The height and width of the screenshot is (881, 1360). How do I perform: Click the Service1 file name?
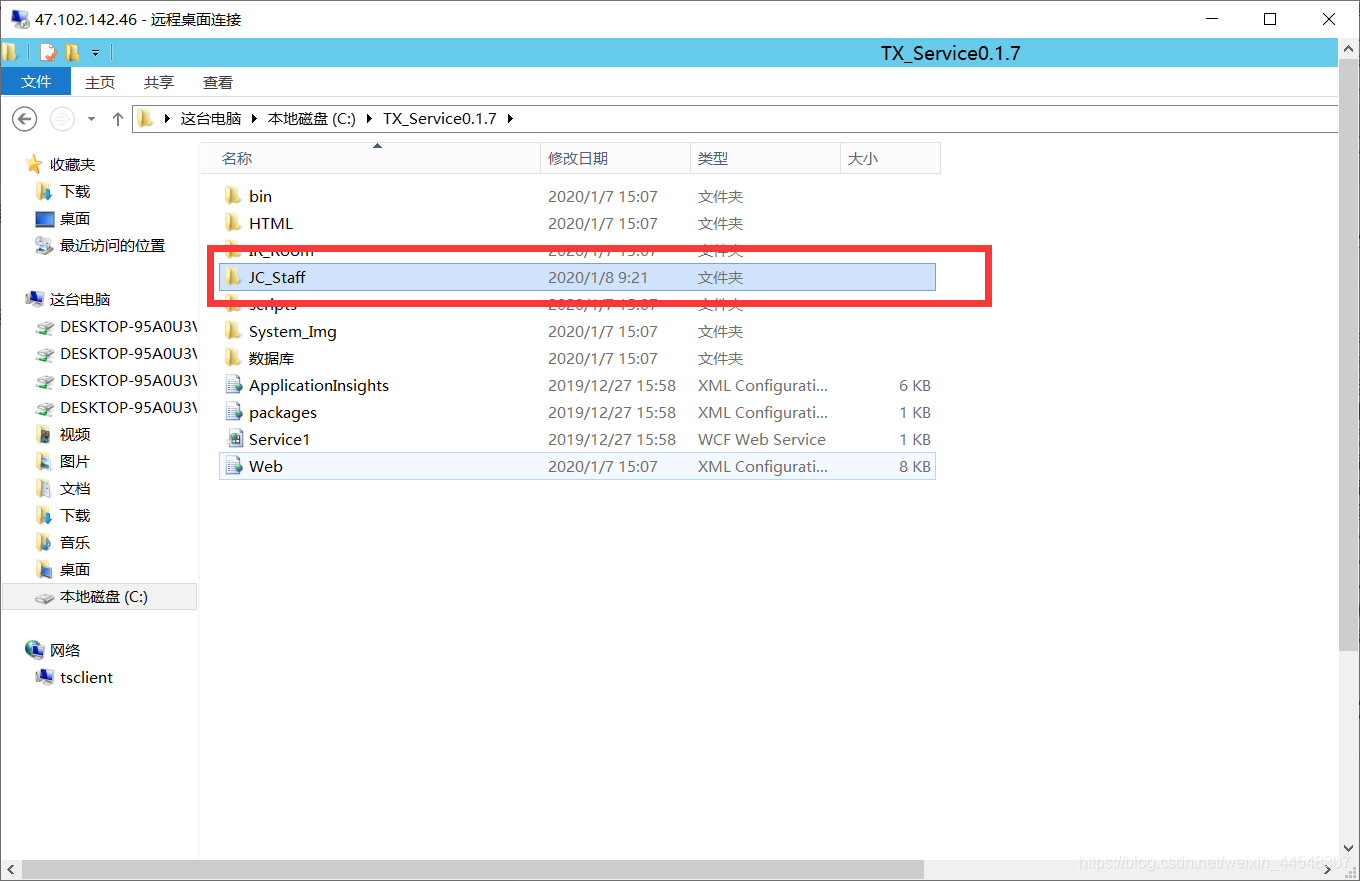280,439
